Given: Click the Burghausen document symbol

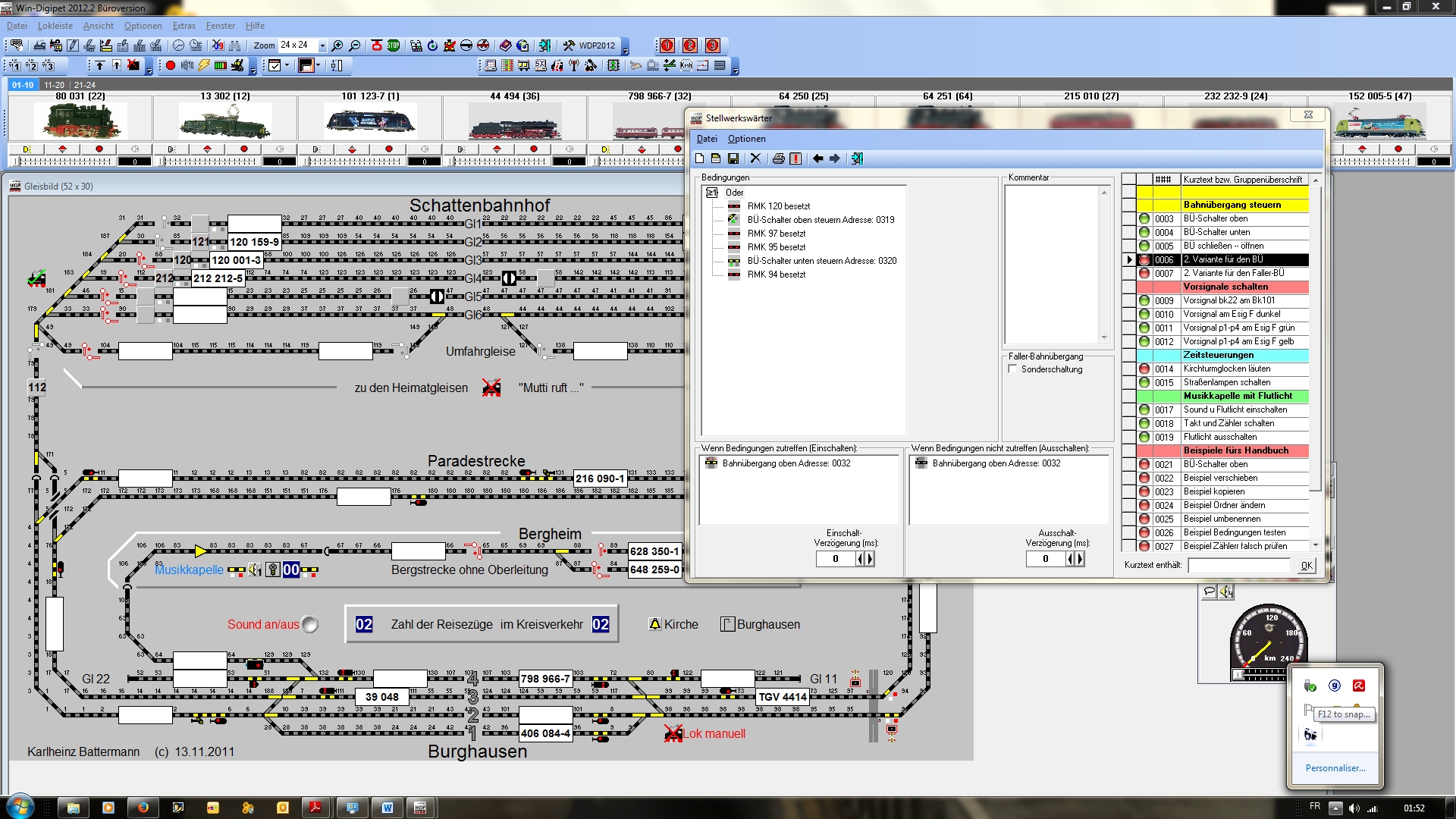Looking at the screenshot, I should [x=727, y=624].
